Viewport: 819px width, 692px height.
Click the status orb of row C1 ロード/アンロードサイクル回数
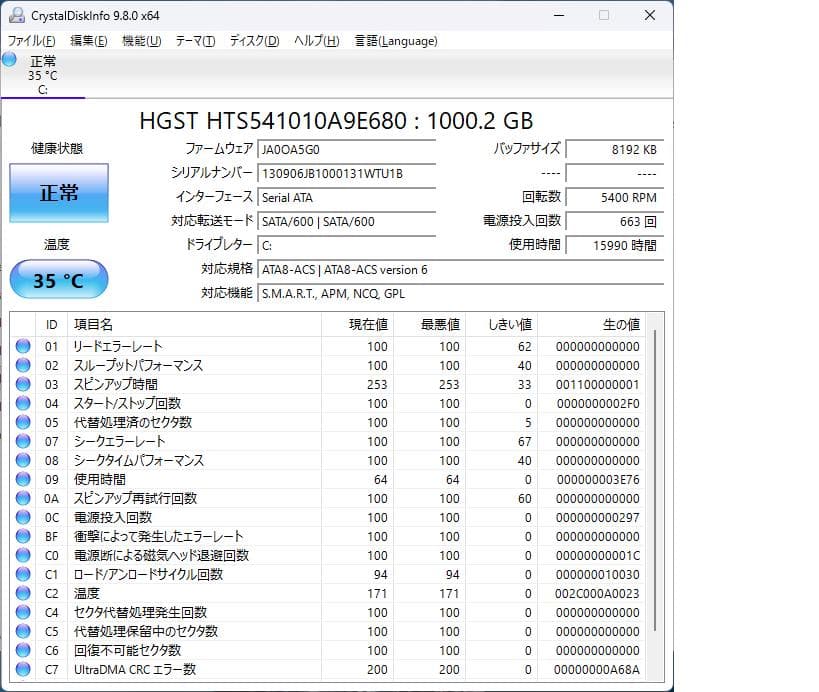[23, 573]
